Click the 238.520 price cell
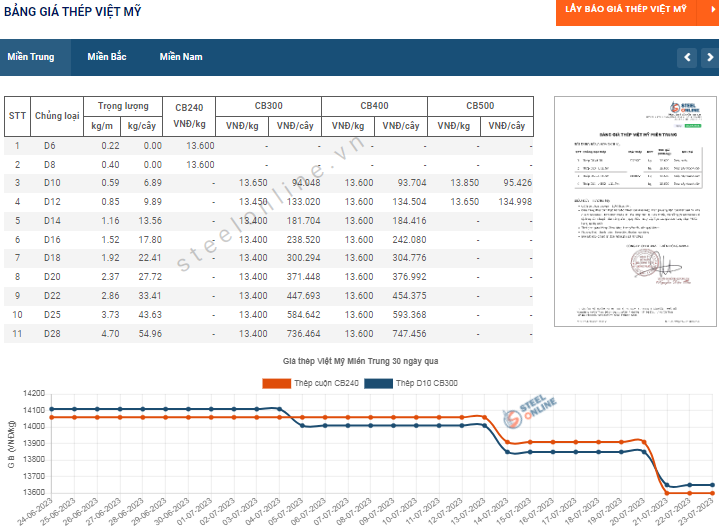The image size is (719, 531). [x=304, y=240]
